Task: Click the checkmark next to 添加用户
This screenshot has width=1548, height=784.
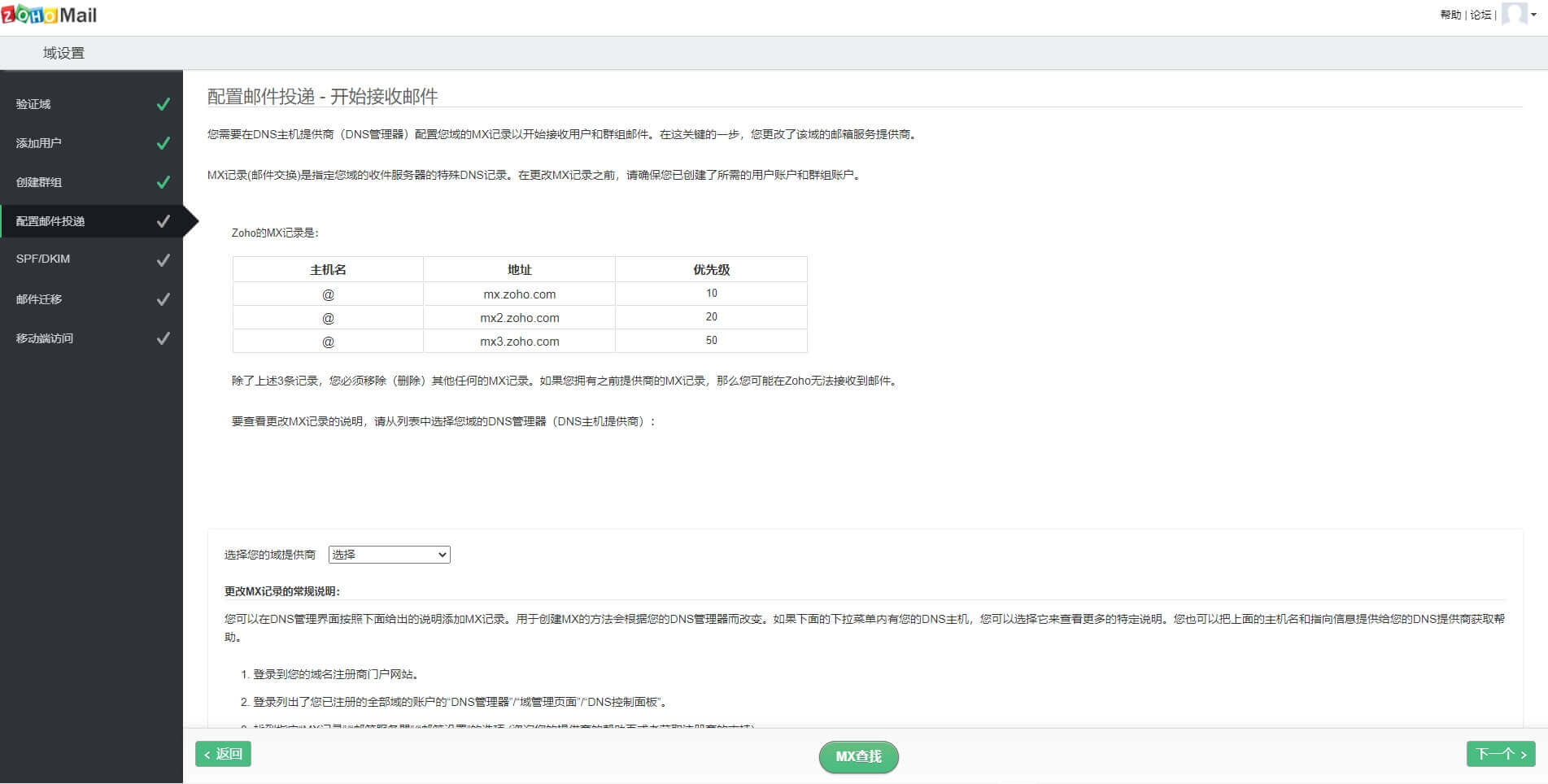Action: [x=164, y=142]
